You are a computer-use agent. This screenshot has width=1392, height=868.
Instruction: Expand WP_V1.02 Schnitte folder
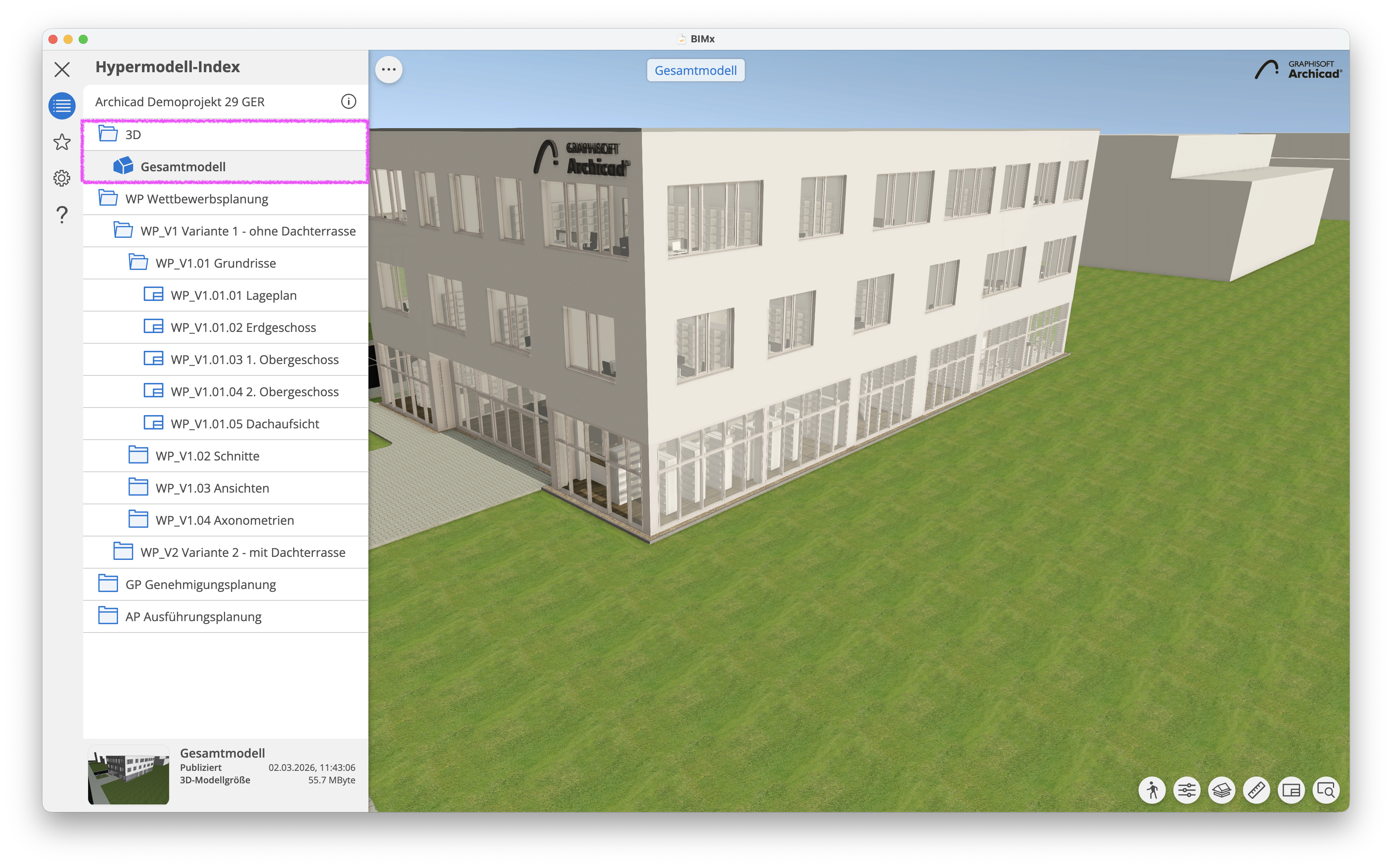[226, 456]
